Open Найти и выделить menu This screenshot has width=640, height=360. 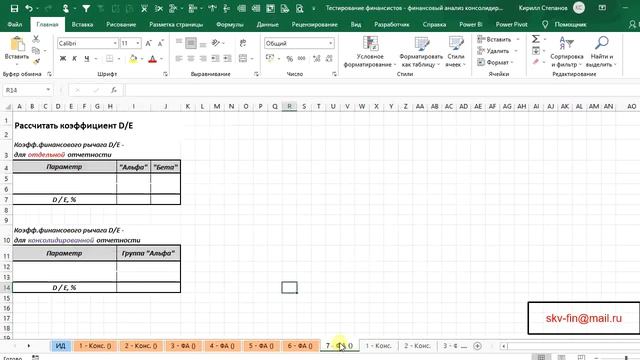point(602,52)
